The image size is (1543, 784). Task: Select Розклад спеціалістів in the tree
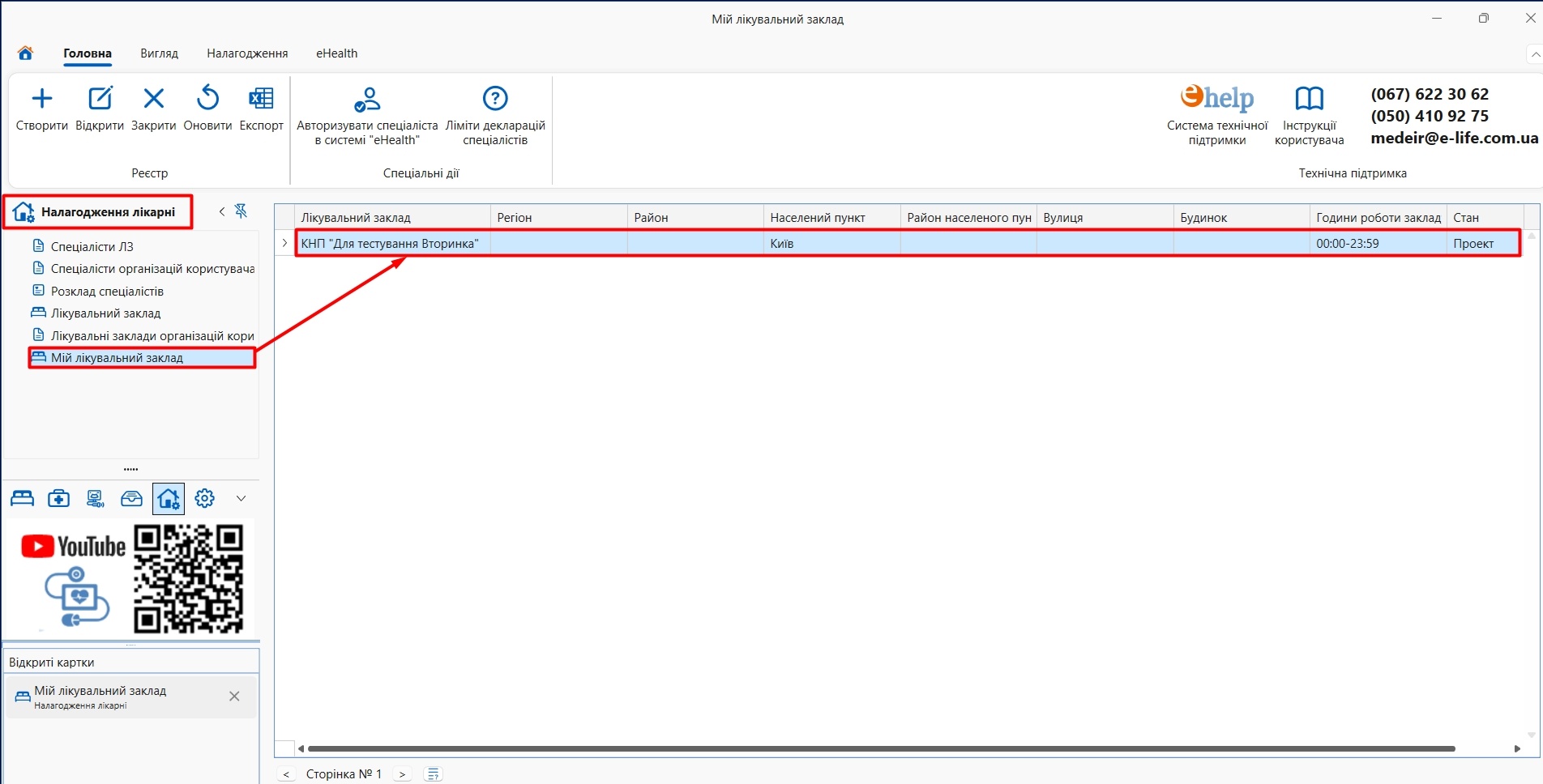[x=107, y=292]
